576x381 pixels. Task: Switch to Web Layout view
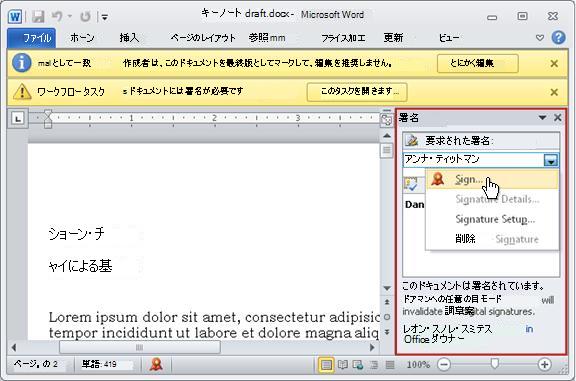pyautogui.click(x=358, y=365)
